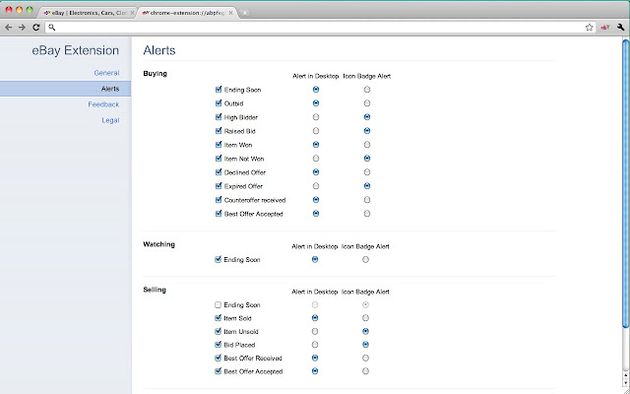Image resolution: width=630 pixels, height=394 pixels.
Task: Open a new tab with the new tab button
Action: [x=245, y=13]
